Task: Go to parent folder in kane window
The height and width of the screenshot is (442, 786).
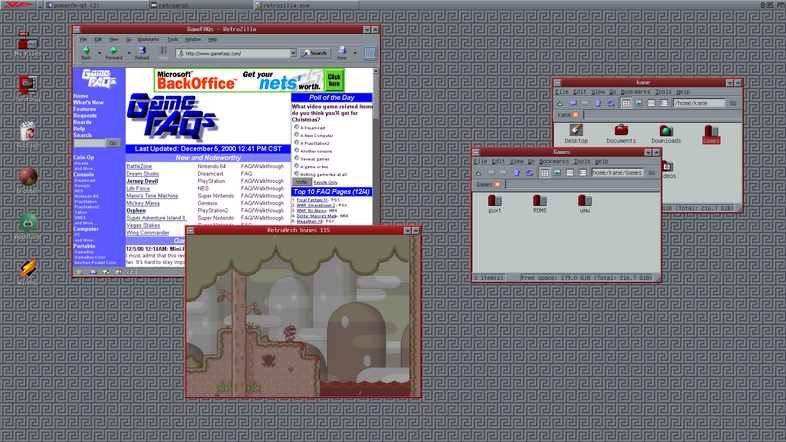Action: [598, 103]
